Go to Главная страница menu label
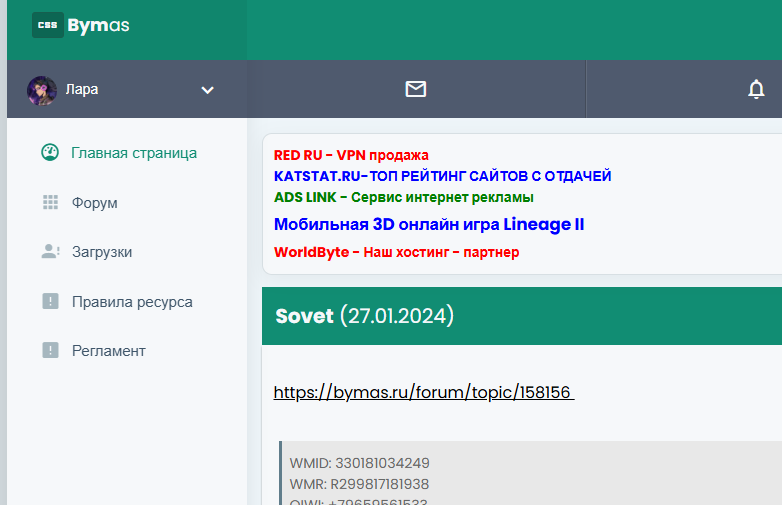 click(134, 153)
